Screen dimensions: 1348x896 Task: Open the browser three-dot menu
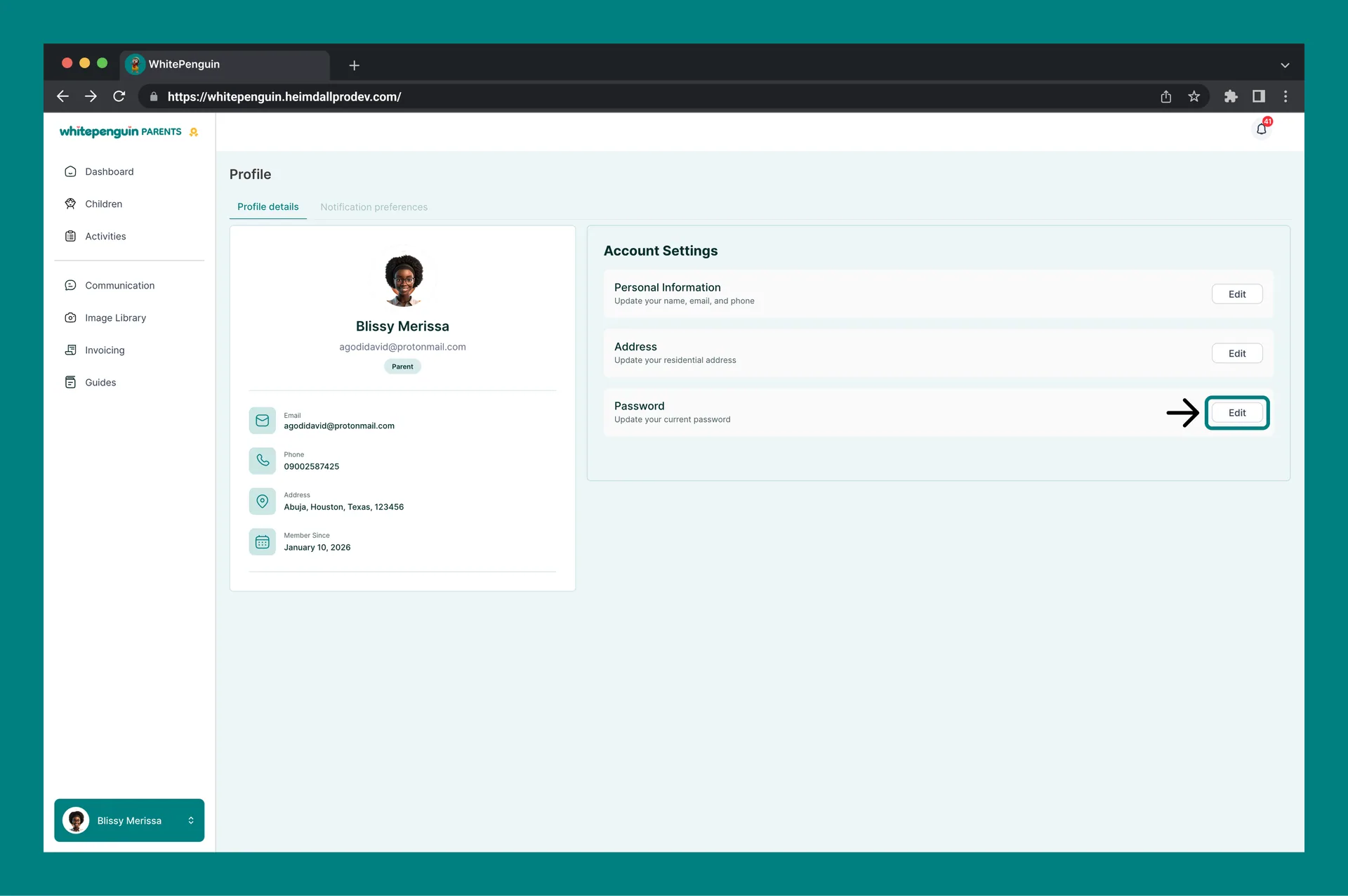click(x=1286, y=96)
